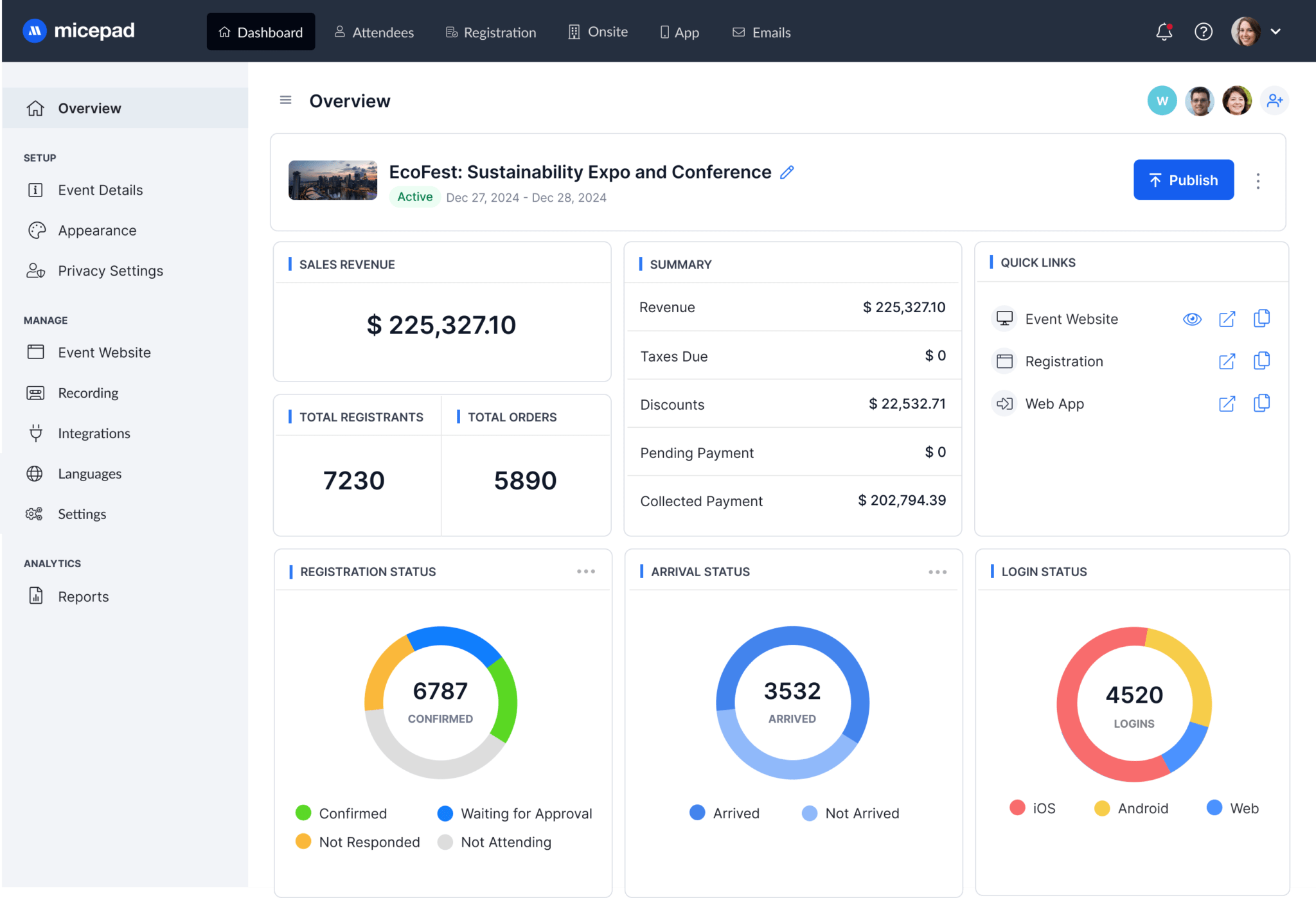Select the Languages globe icon
This screenshot has height=898, width=1316.
click(36, 473)
